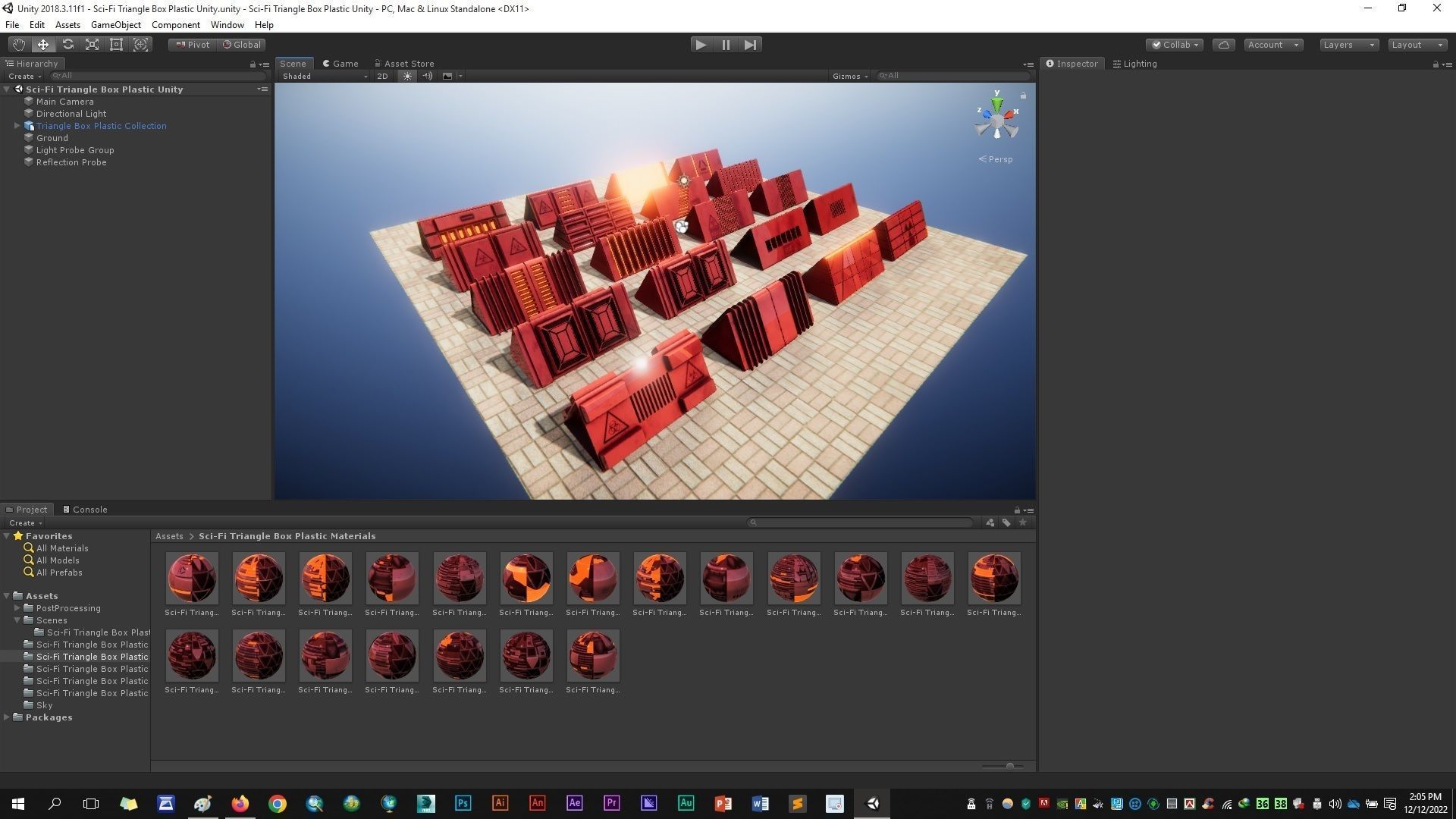Toggle 2D view mode
This screenshot has width=1456, height=819.
pyautogui.click(x=382, y=76)
